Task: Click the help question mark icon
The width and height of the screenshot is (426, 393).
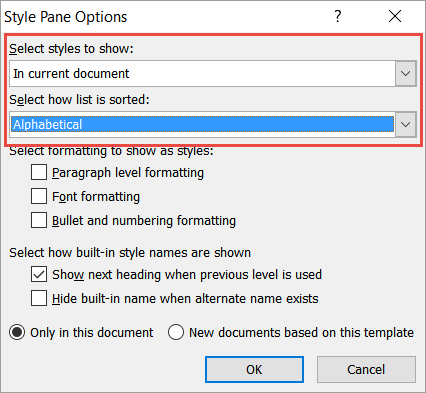Action: tap(338, 16)
